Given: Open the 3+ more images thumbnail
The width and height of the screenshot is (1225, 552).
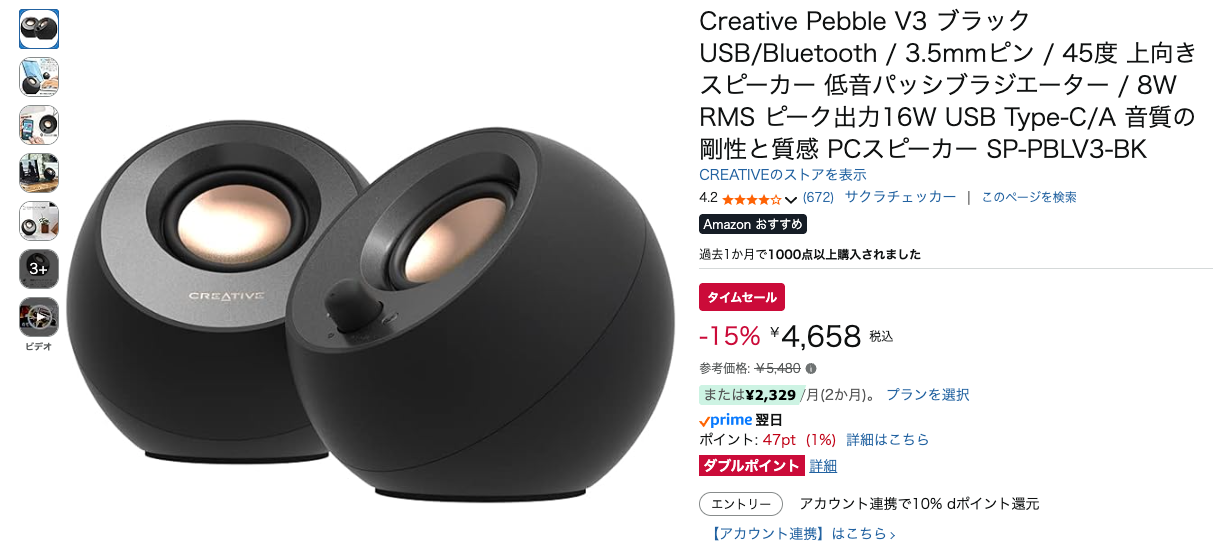Looking at the screenshot, I should coord(39,269).
